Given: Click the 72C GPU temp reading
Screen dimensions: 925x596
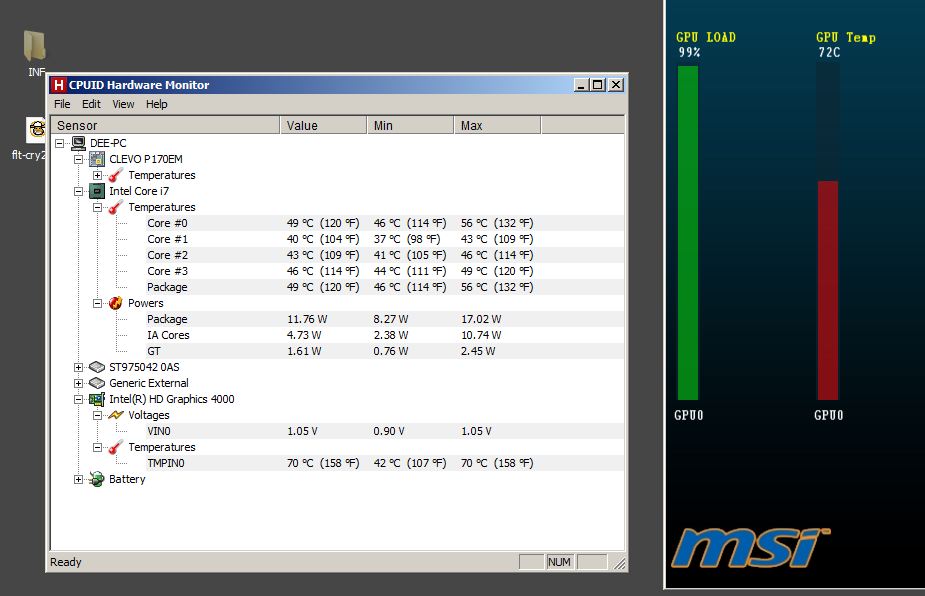Looking at the screenshot, I should [829, 52].
